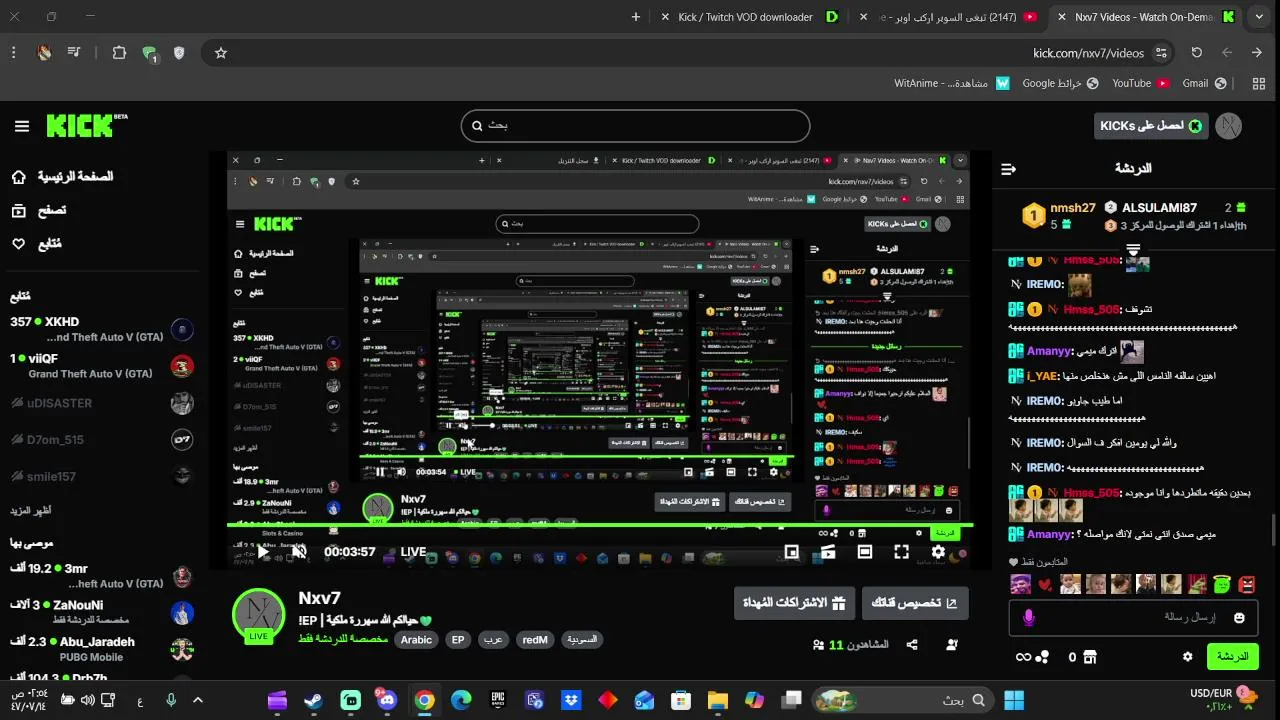Expand أظهر المزيد in the followed list
Screen dimensions: 1280x720
click(x=31, y=510)
